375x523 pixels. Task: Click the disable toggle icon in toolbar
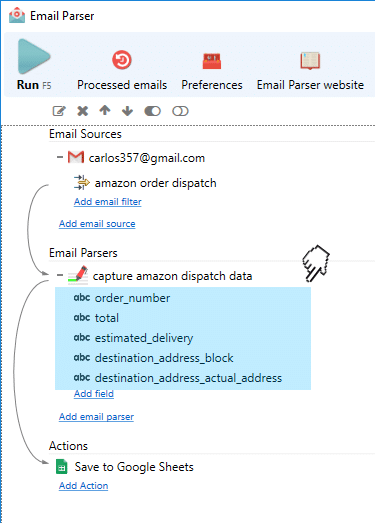pyautogui.click(x=180, y=111)
